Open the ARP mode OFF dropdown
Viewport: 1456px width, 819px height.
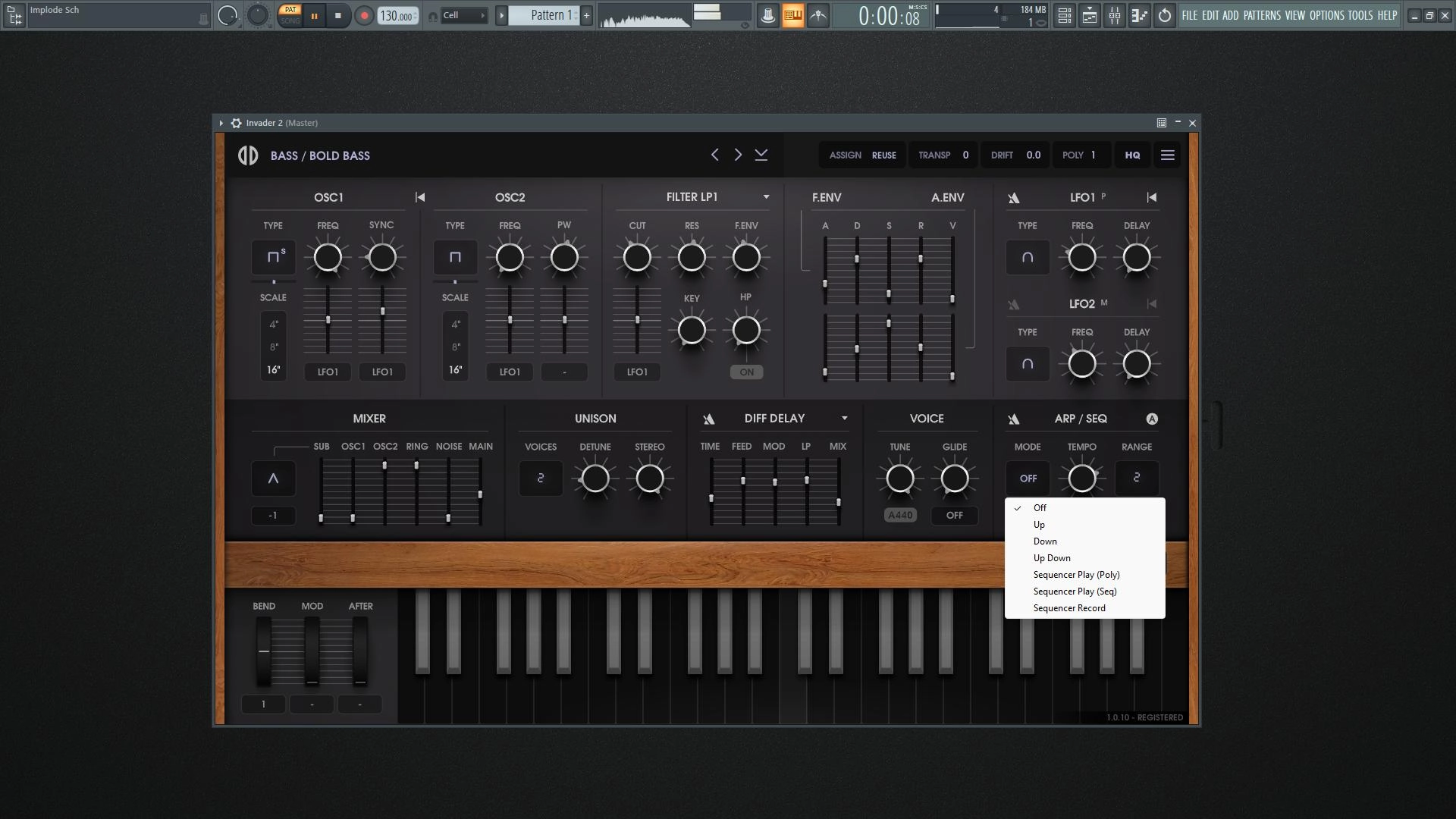tap(1028, 479)
